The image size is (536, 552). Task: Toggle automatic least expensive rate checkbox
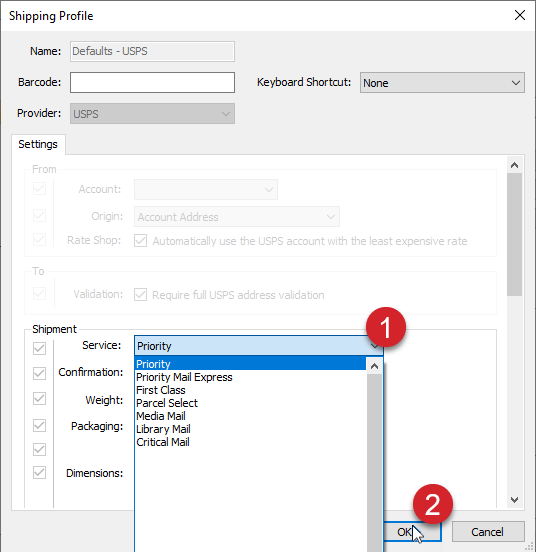click(x=140, y=241)
